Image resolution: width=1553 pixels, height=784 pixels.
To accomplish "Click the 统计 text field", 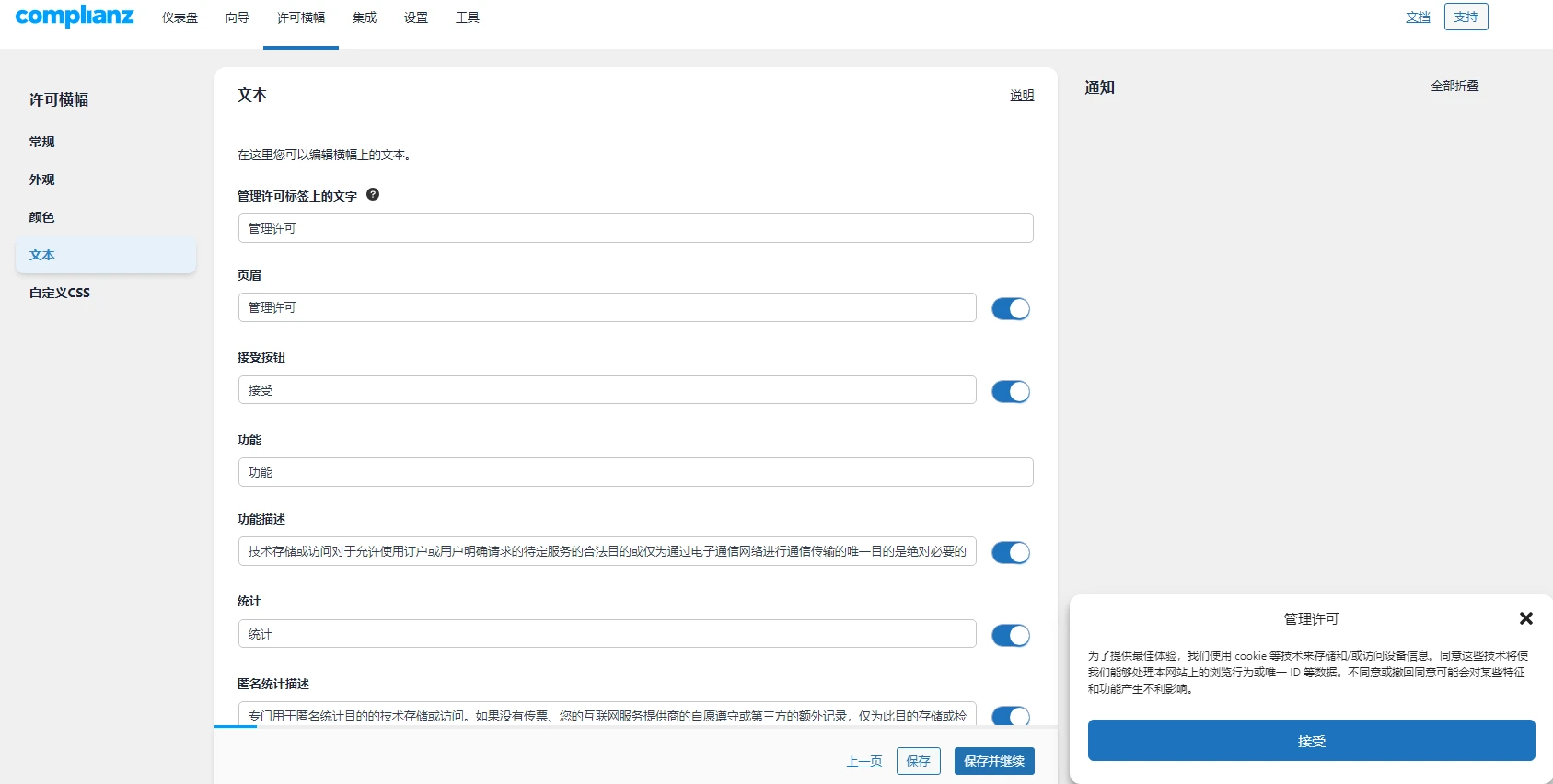I will (x=608, y=634).
